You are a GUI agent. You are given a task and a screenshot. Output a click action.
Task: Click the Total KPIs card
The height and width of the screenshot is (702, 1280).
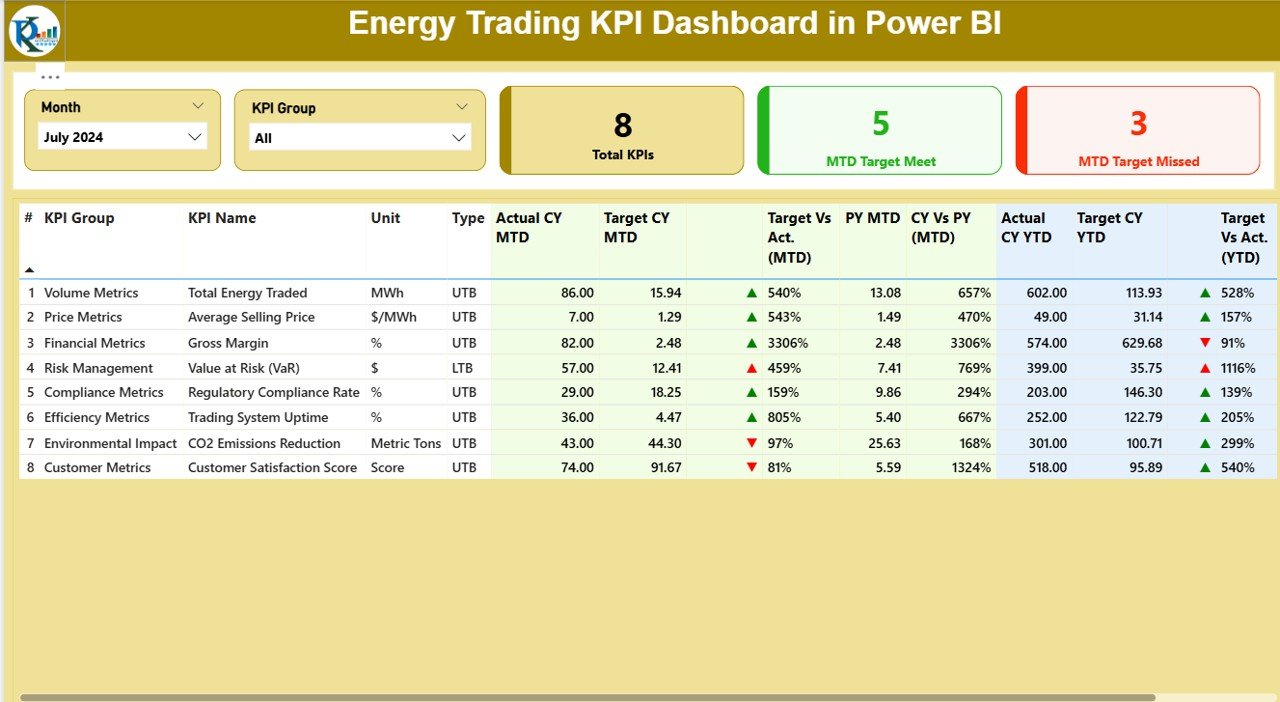[622, 131]
